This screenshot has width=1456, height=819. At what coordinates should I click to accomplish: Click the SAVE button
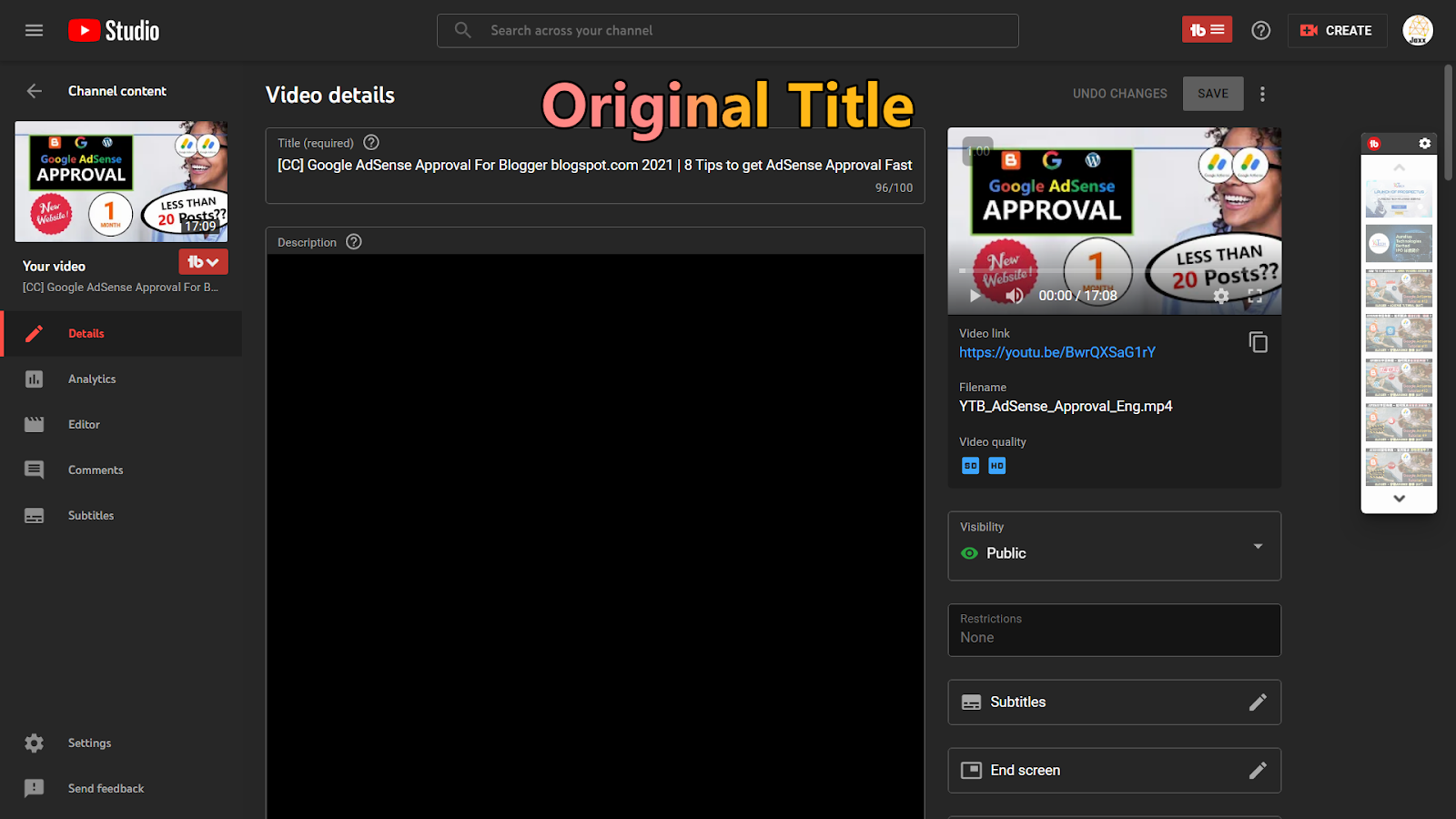(x=1213, y=94)
